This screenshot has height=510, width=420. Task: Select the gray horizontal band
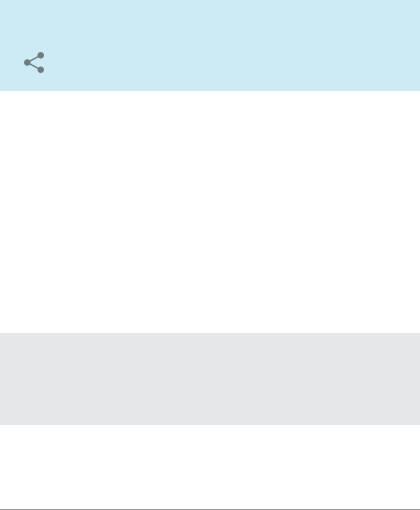click(x=210, y=379)
